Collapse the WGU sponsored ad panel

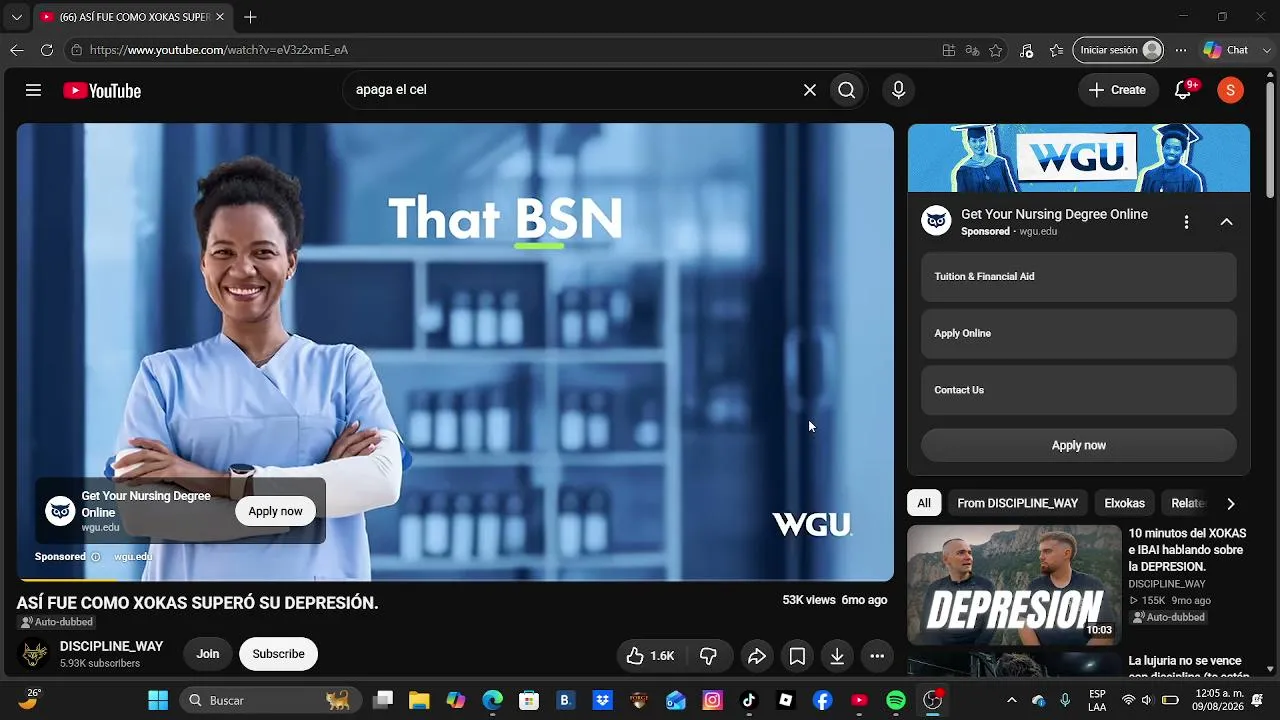(x=1226, y=222)
